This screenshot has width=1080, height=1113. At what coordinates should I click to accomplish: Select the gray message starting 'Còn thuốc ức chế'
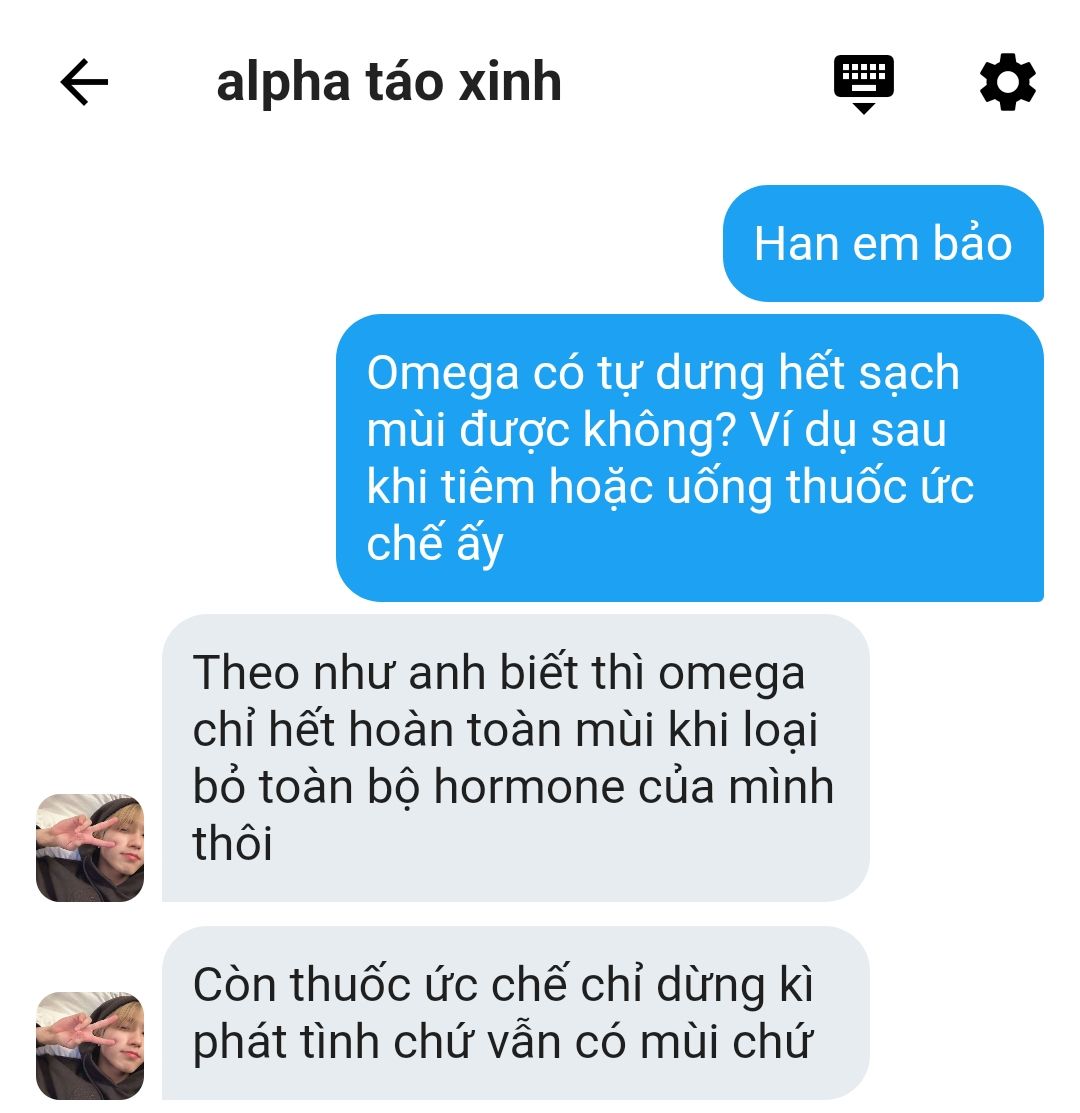(516, 1013)
